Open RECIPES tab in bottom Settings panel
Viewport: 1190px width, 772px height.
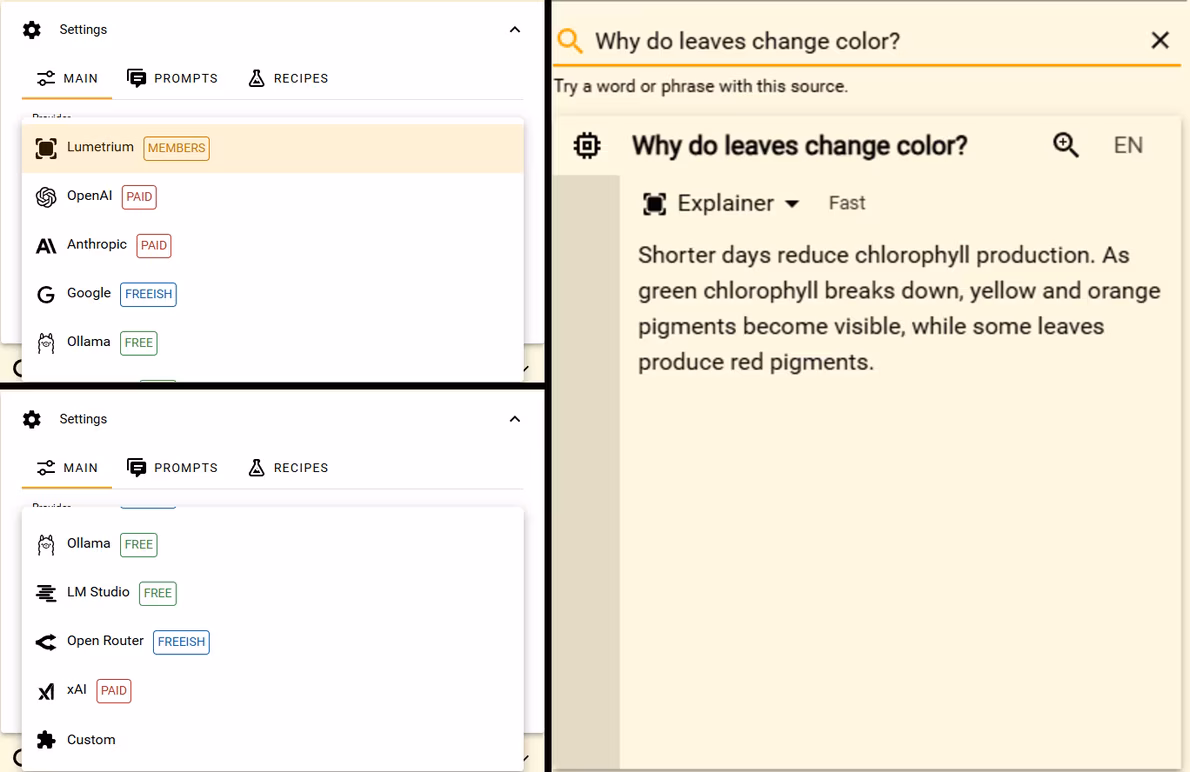288,468
